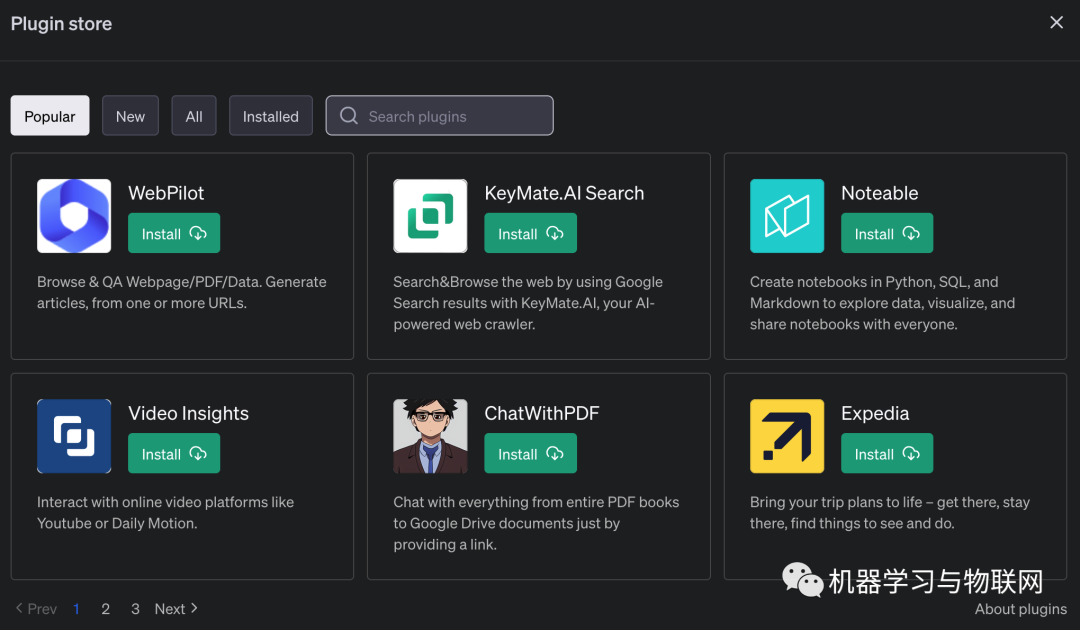Close the Plugin store dialog
The height and width of the screenshot is (630, 1080).
pos(1056,23)
